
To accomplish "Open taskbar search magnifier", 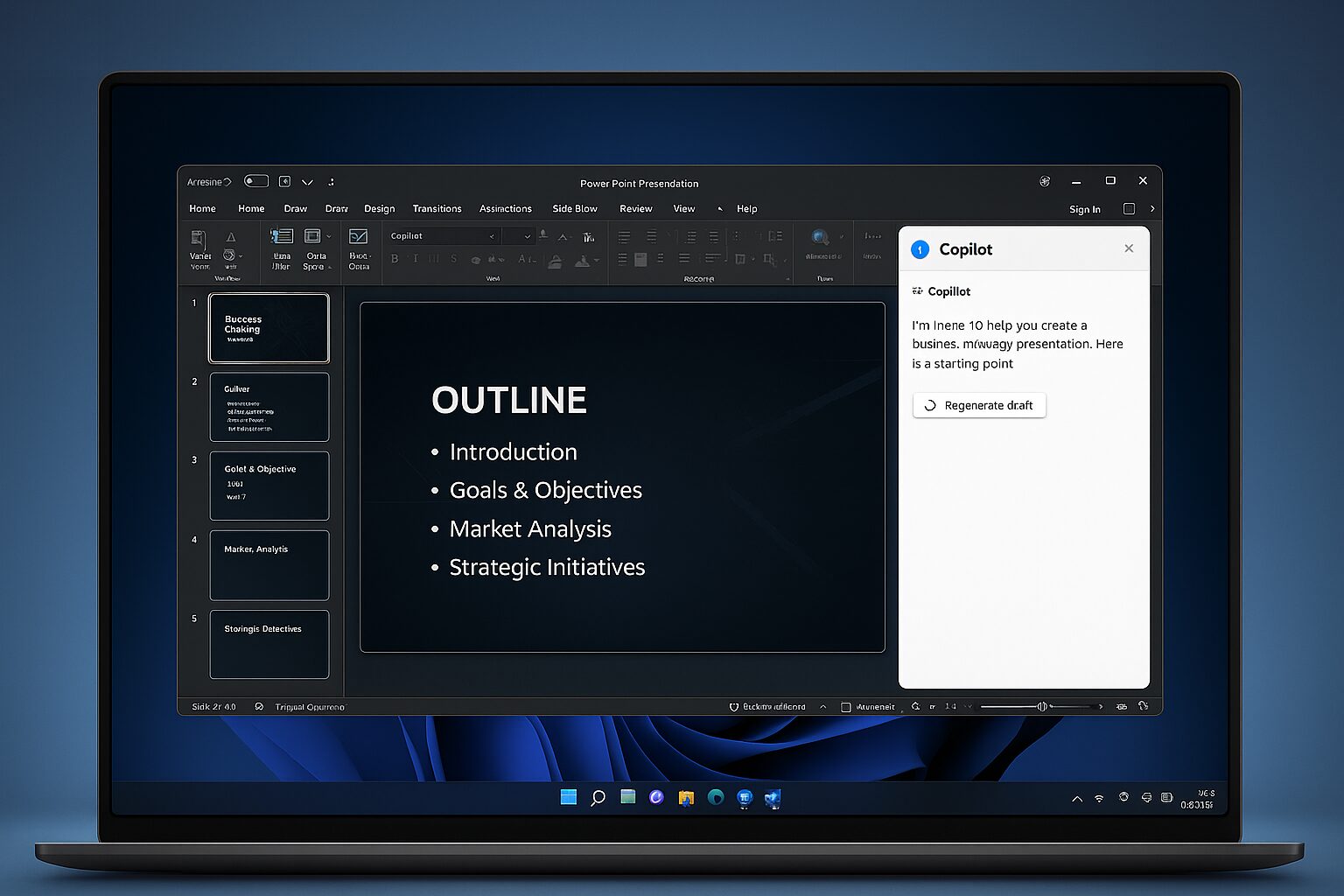I will [598, 798].
